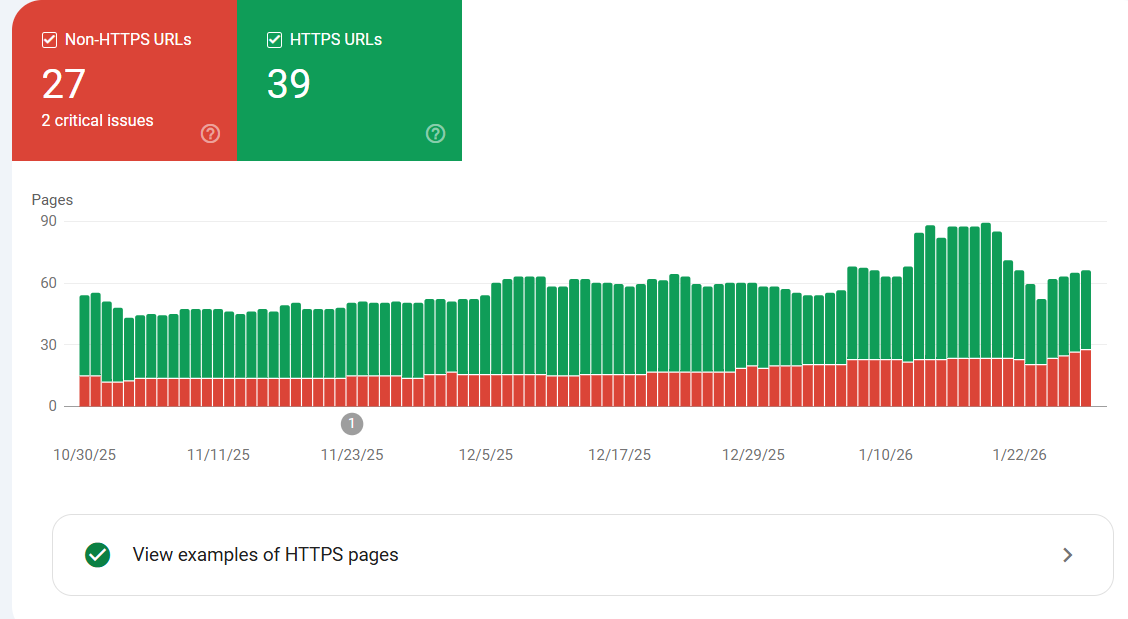This screenshot has height=619, width=1128.
Task: Select the red Non-HTTPS URLs card
Action: click(124, 80)
